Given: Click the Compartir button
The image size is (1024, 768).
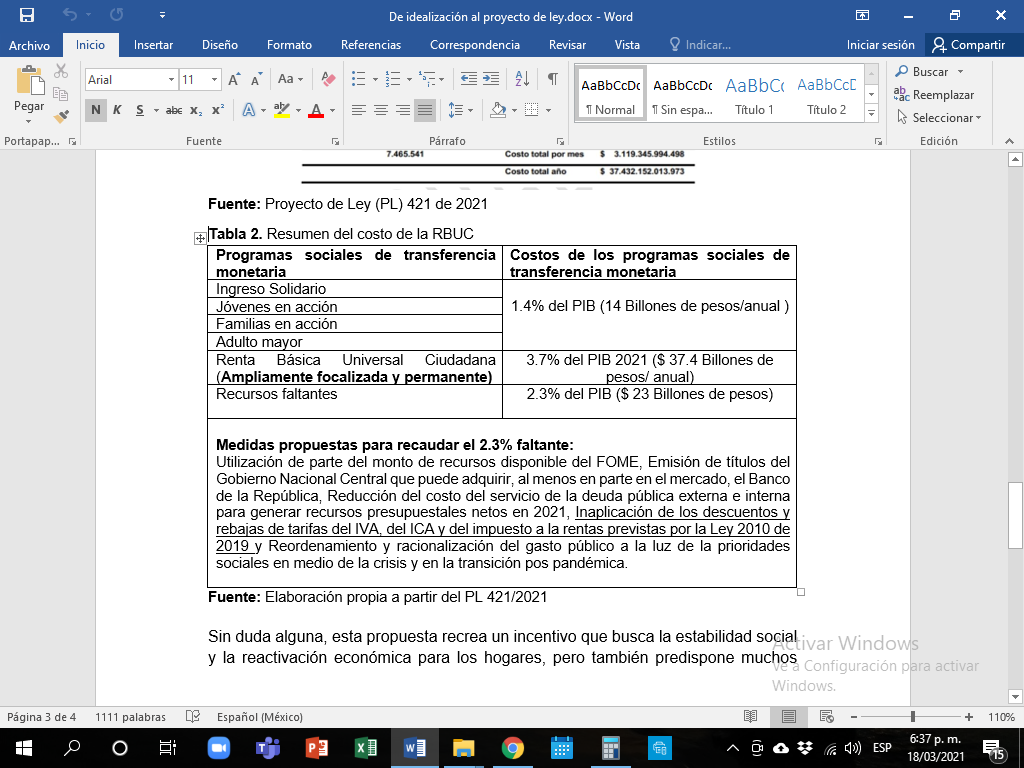Looking at the screenshot, I should 968,45.
